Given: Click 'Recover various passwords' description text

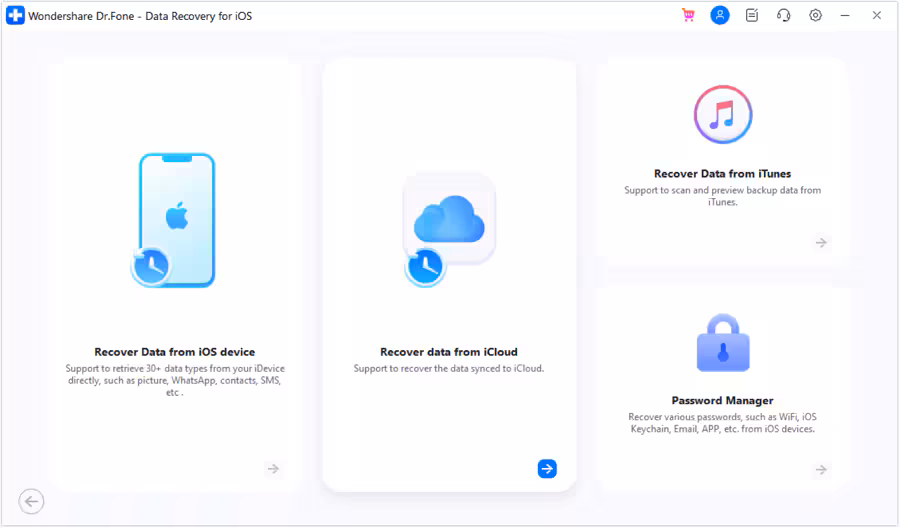Looking at the screenshot, I should point(723,423).
